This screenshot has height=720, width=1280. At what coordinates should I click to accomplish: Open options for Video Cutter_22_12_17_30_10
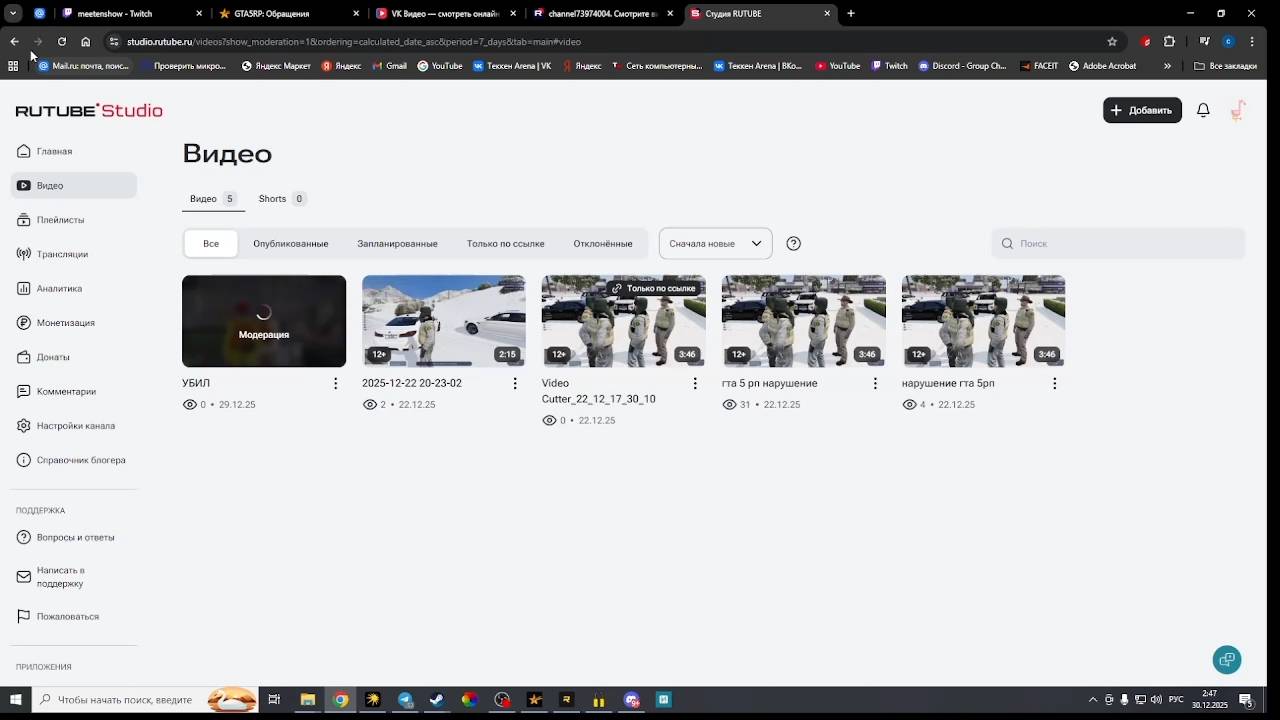coord(695,383)
